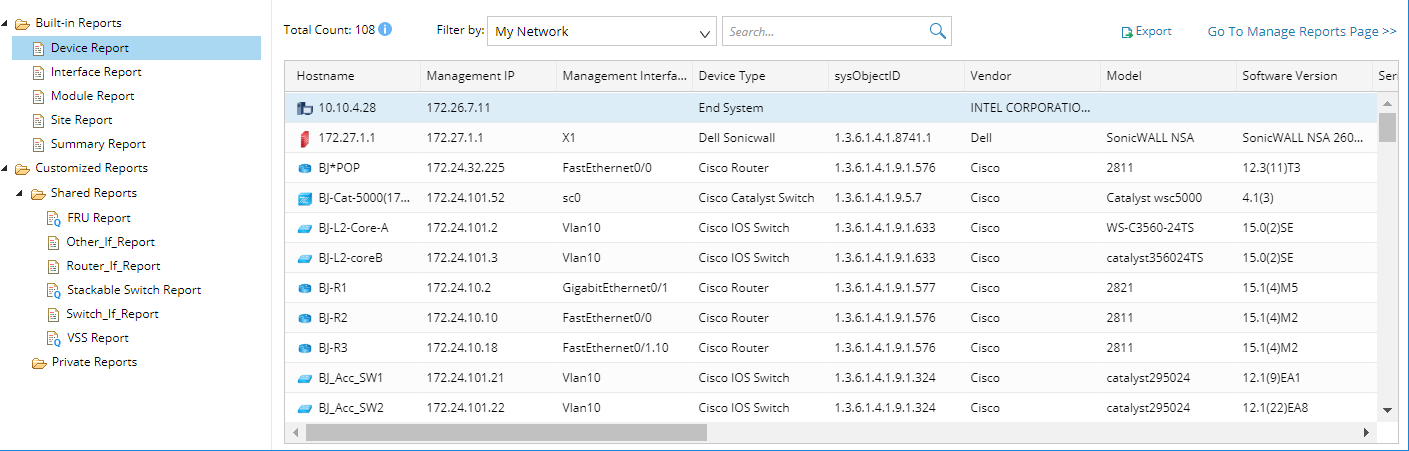Click the Export button
The width and height of the screenshot is (1409, 451).
click(1153, 31)
